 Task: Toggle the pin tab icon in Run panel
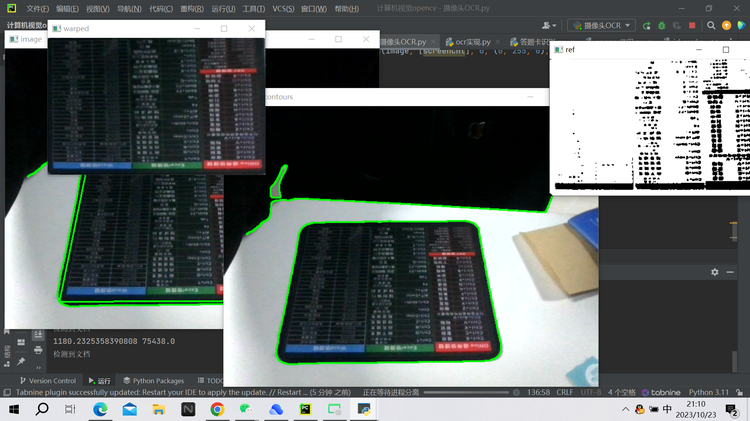click(x=21, y=362)
